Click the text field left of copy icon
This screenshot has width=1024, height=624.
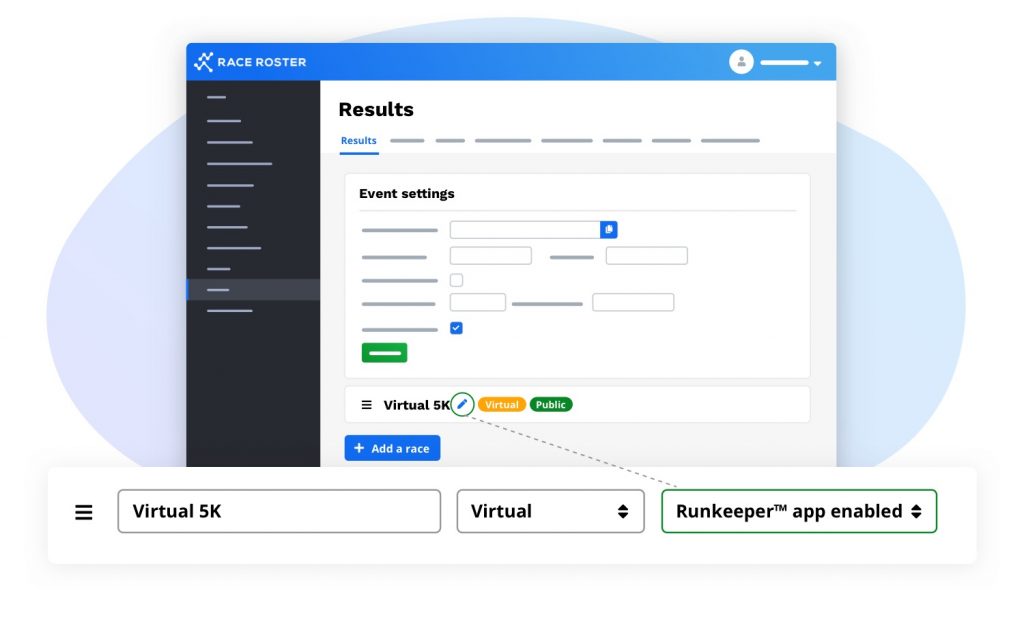[524, 230]
